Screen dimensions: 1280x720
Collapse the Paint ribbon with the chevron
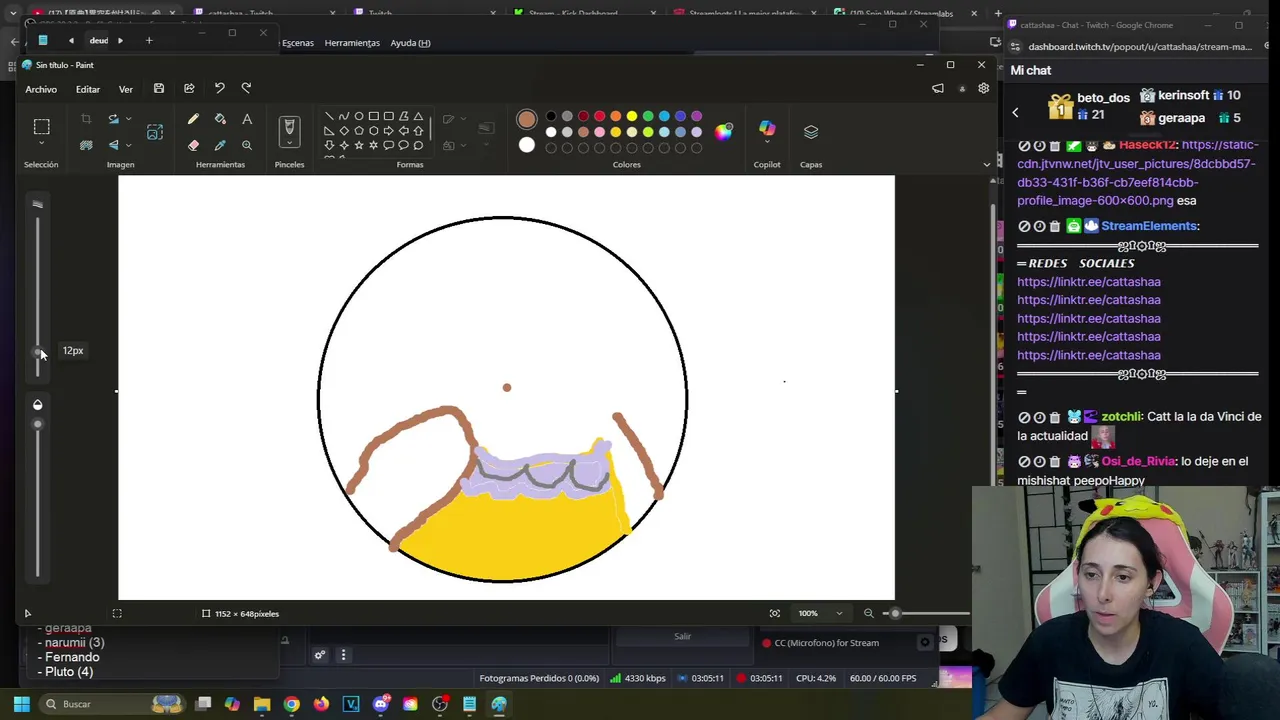(987, 164)
